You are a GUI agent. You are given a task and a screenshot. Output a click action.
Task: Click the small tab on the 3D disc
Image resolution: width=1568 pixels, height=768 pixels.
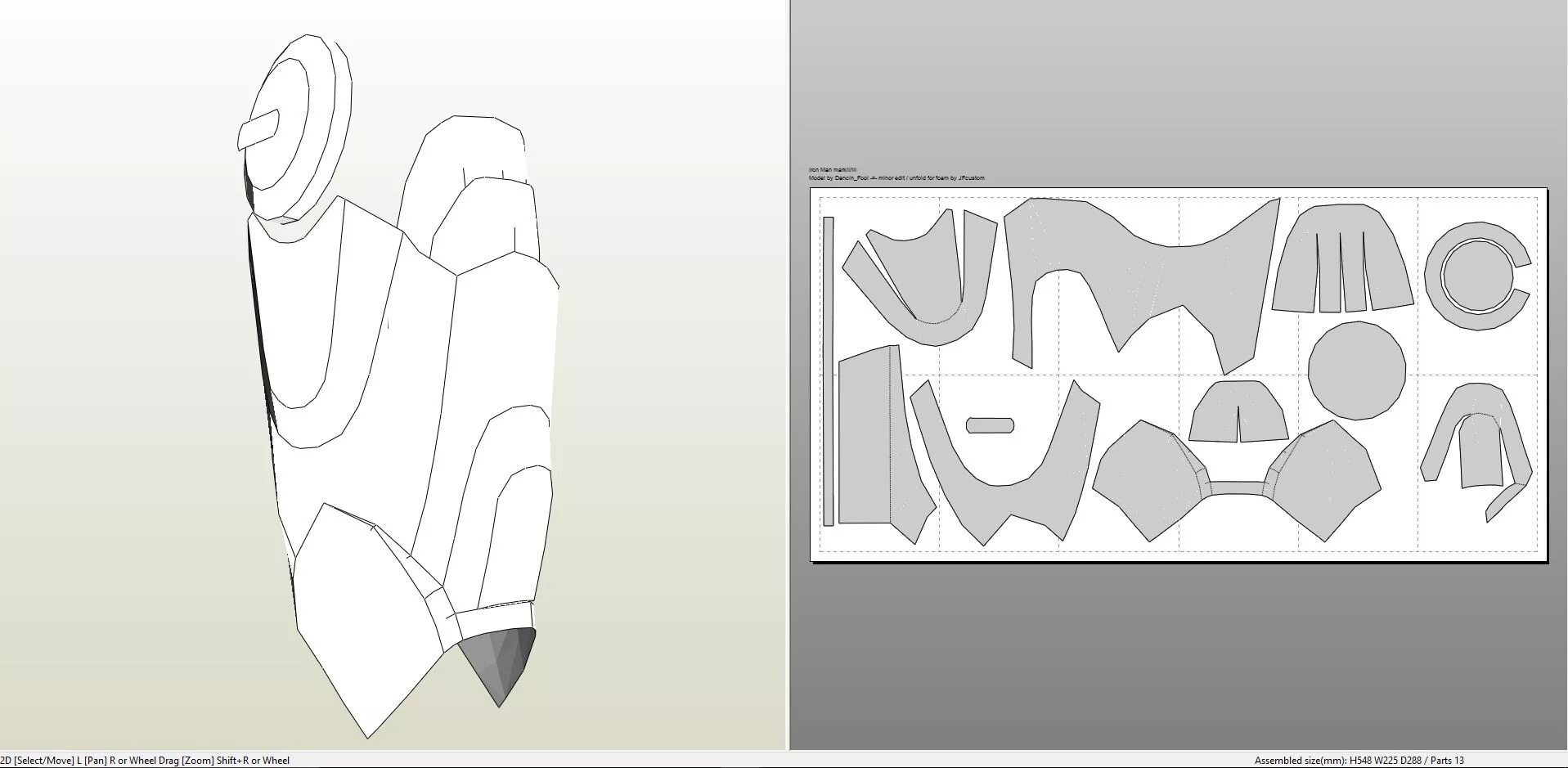258,129
